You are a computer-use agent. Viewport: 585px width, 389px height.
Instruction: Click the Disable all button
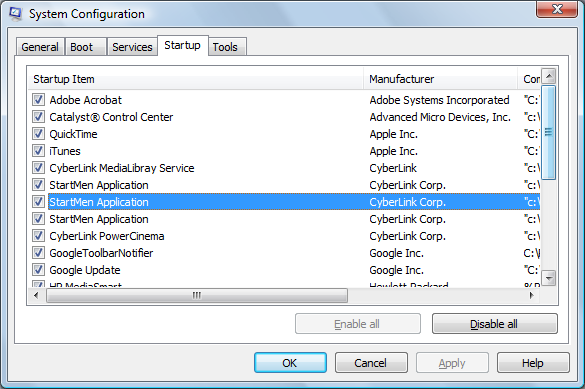coord(495,324)
